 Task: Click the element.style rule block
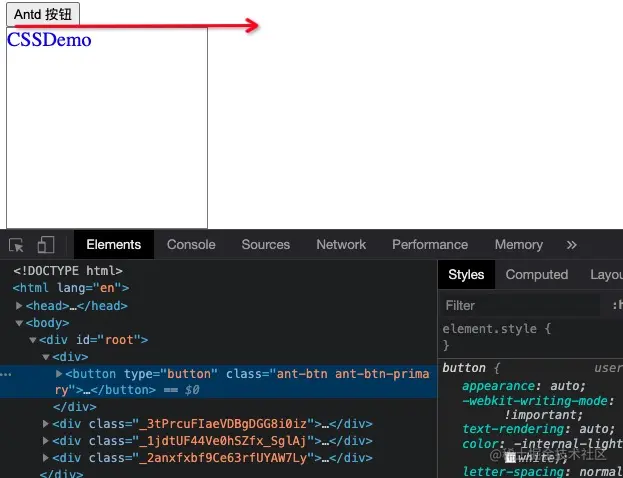(x=497, y=337)
